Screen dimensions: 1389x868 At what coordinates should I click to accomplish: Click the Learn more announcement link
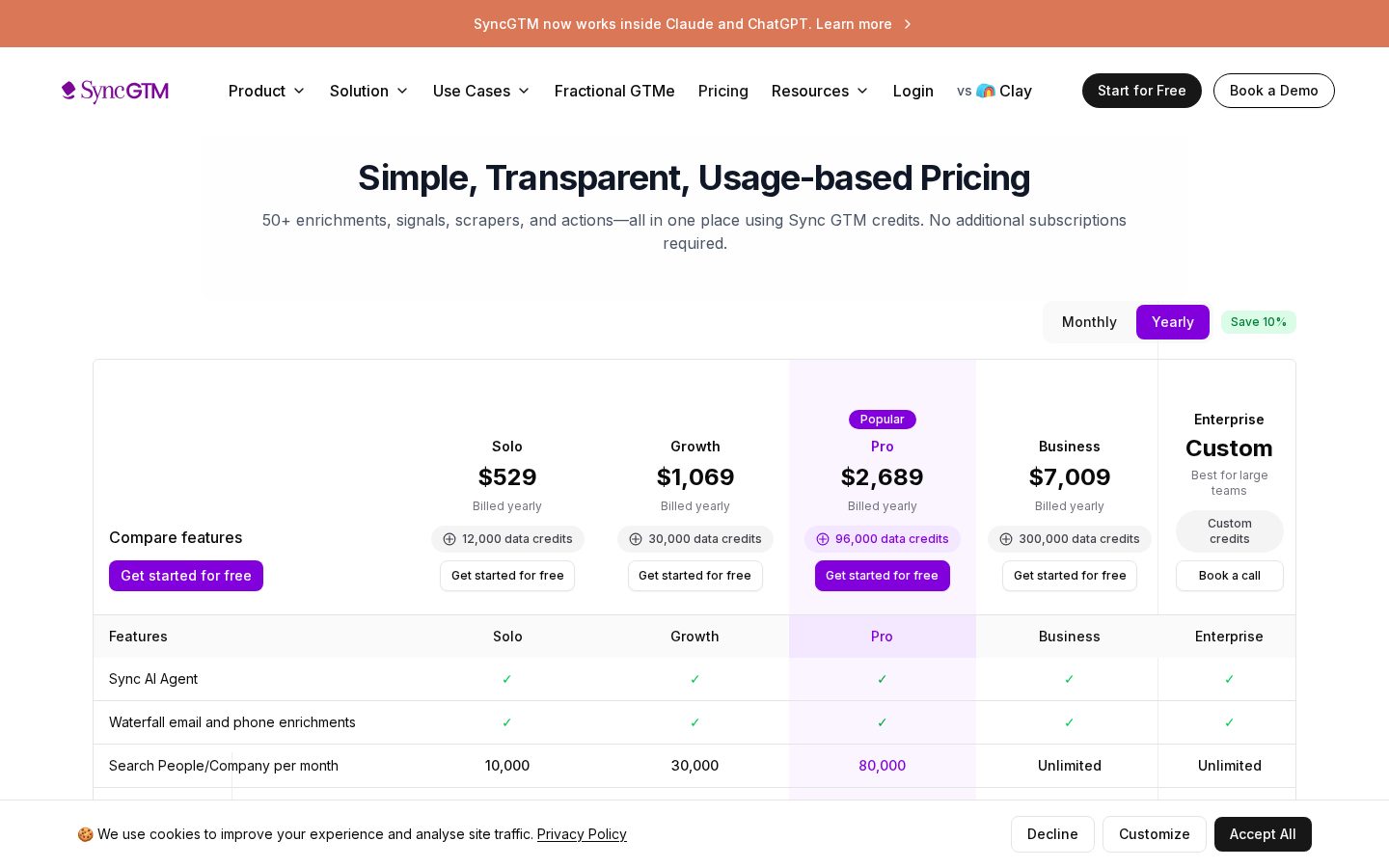pos(854,24)
